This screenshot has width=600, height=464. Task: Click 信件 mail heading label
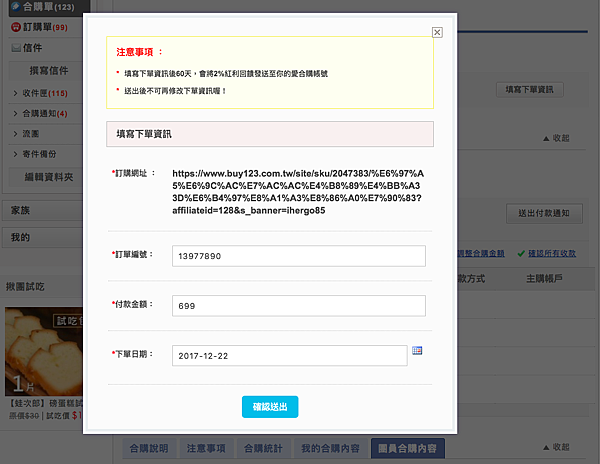32,48
